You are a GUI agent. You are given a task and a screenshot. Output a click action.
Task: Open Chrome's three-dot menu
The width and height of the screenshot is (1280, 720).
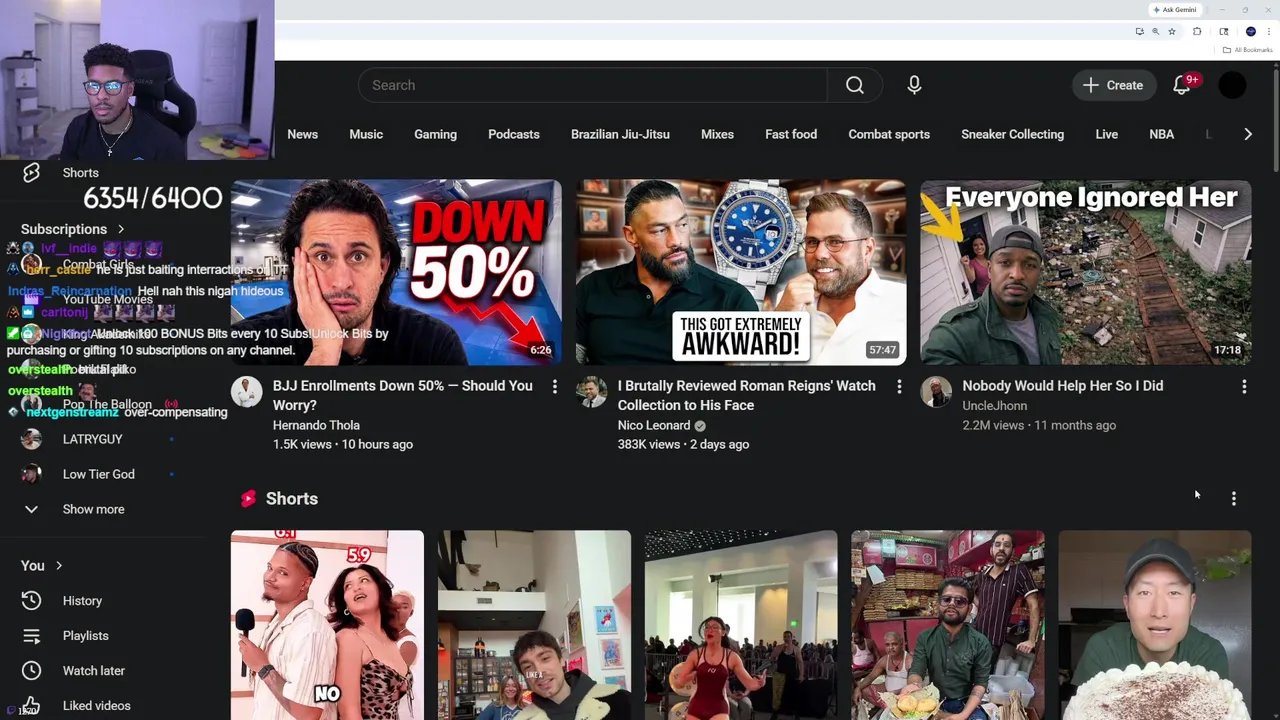coord(1268,31)
